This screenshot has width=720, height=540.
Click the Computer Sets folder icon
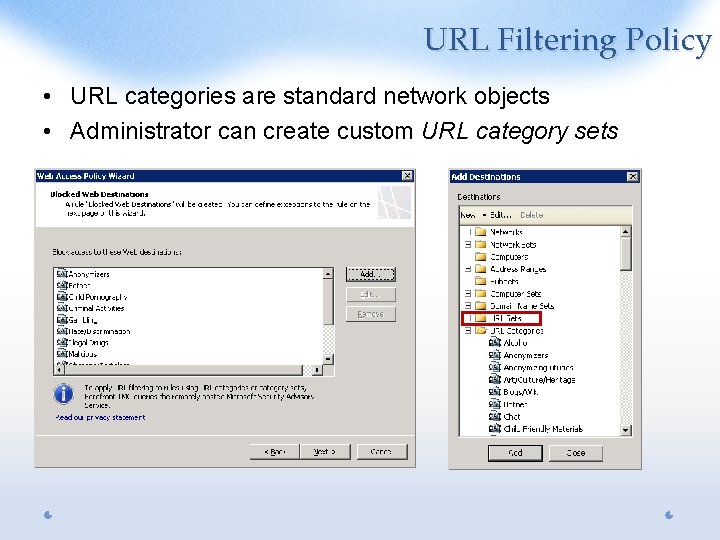(481, 293)
